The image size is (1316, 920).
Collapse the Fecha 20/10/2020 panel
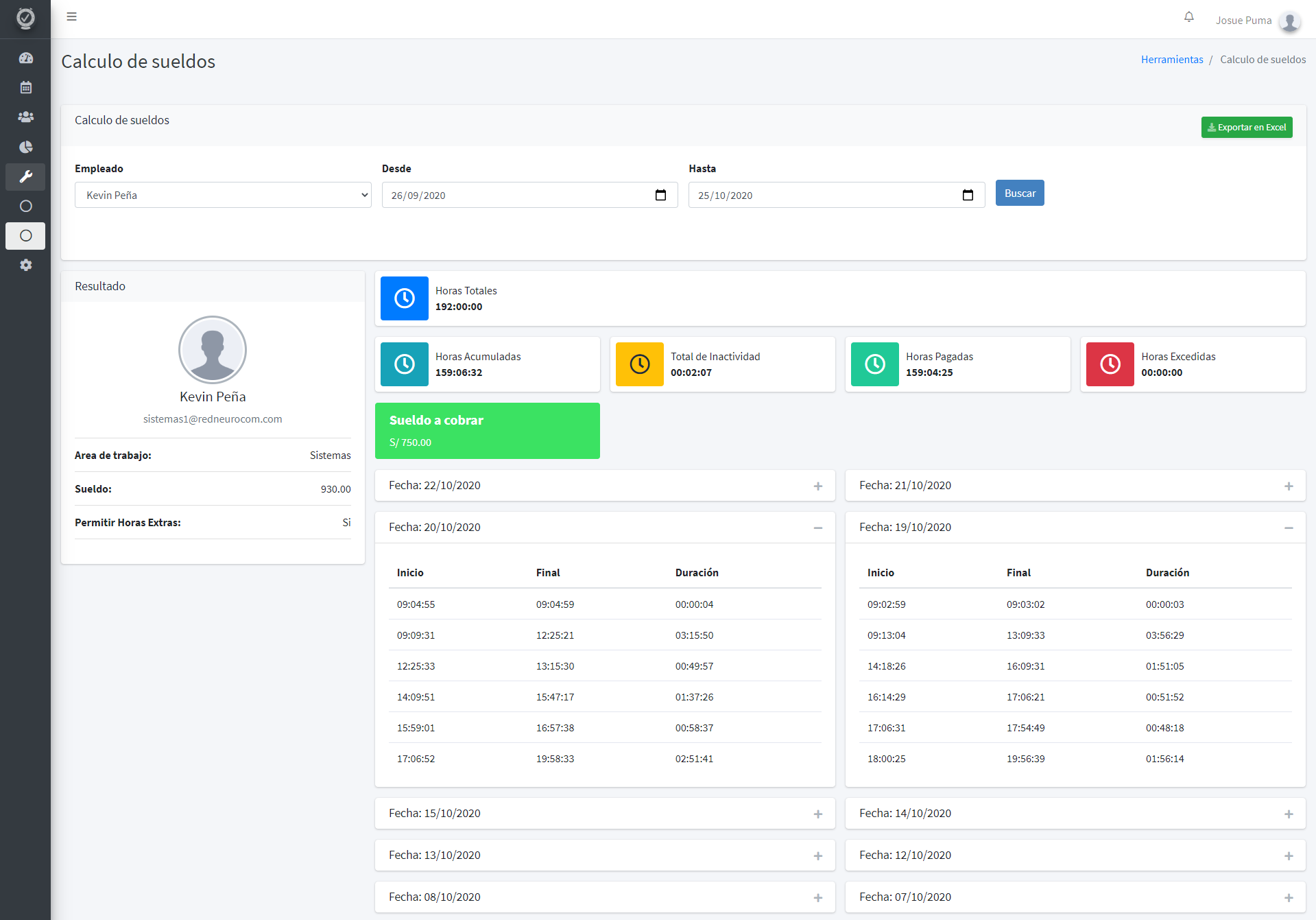818,528
